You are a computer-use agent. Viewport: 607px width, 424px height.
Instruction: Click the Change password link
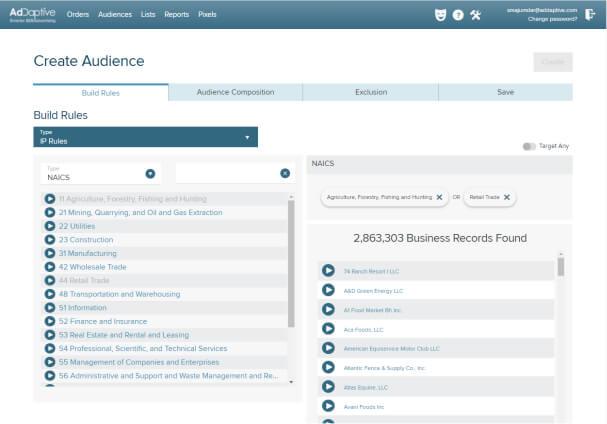[x=552, y=19]
